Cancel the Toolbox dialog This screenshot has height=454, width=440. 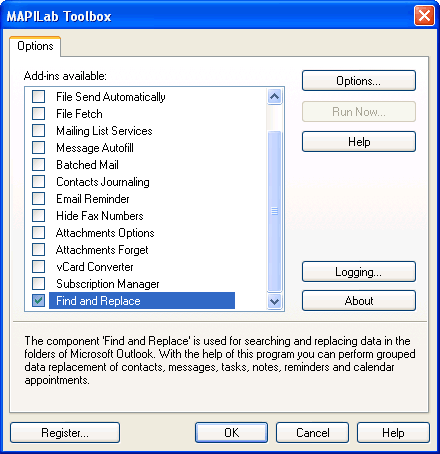(312, 433)
